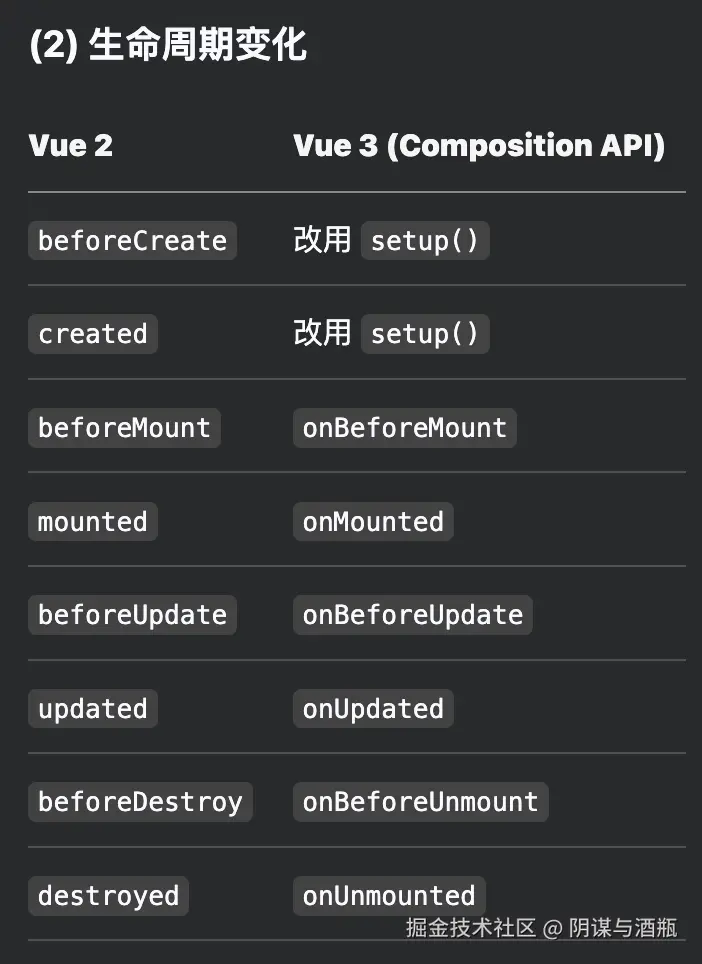Click the beforeDestroy code tag
The width and height of the screenshot is (702, 964).
coord(140,802)
